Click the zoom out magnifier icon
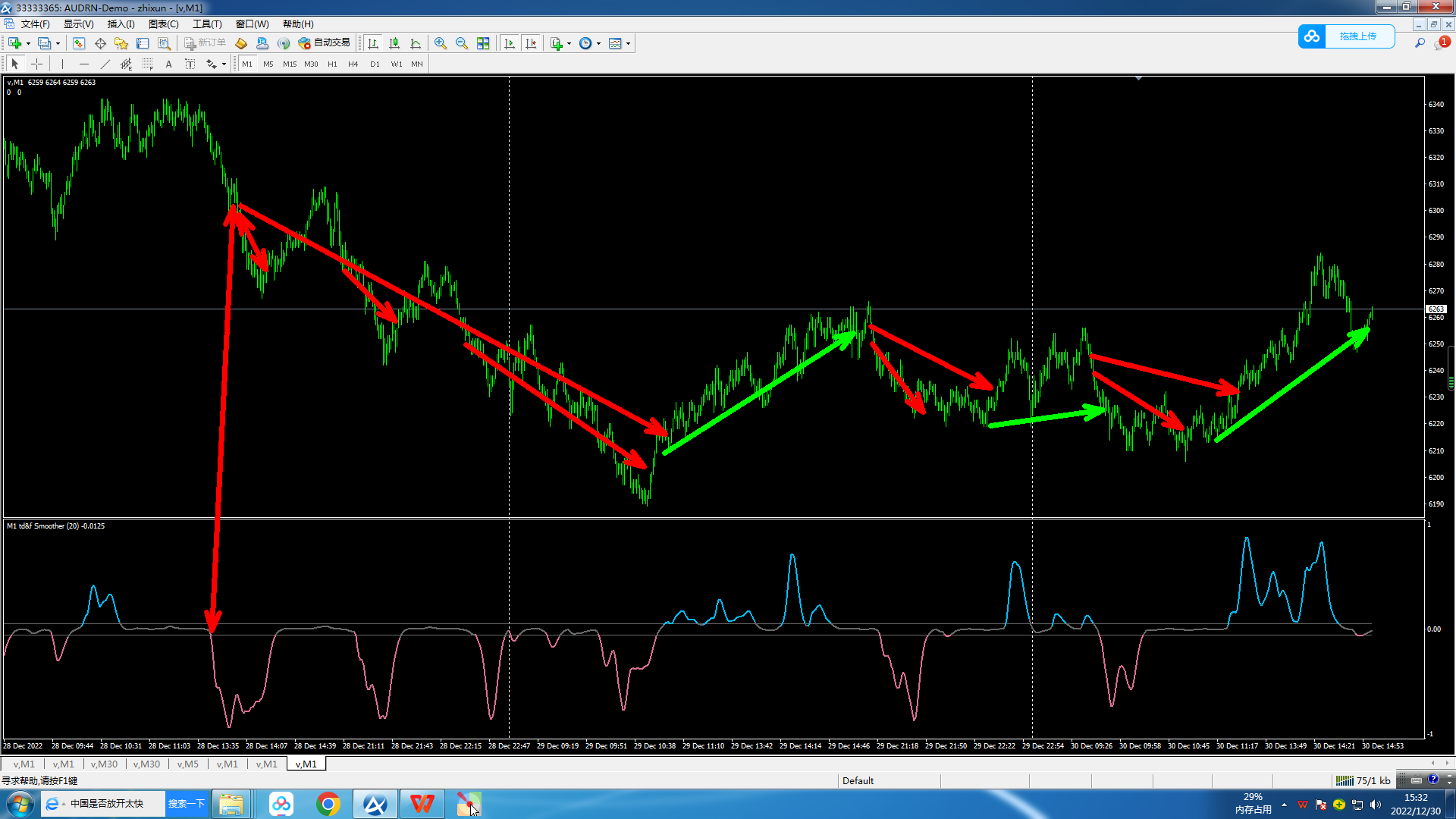1456x819 pixels. 461,43
